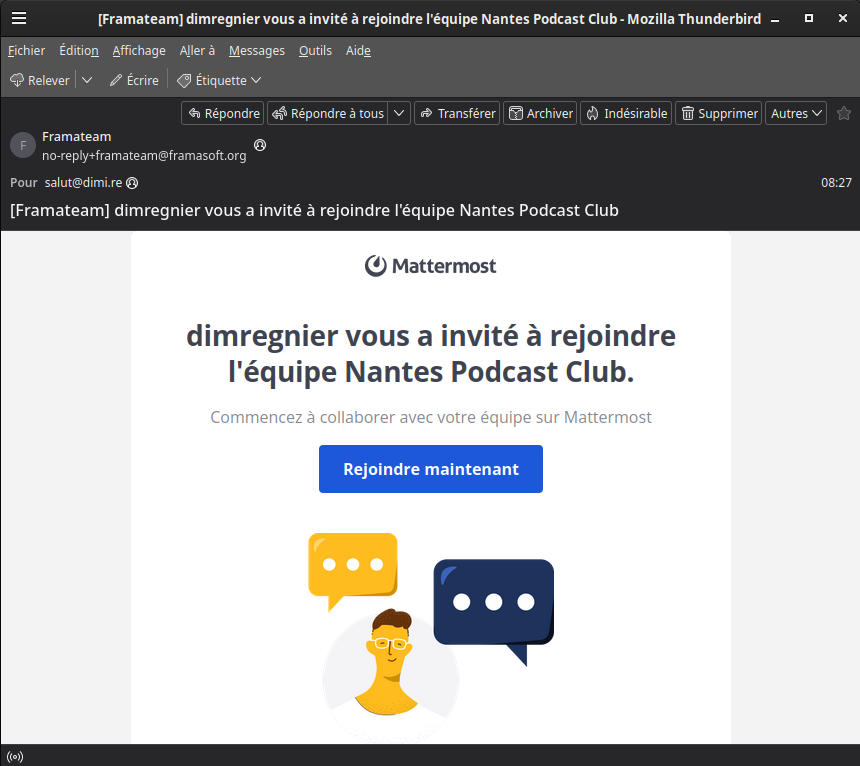Image resolution: width=860 pixels, height=766 pixels.
Task: Open Aller à menu
Action: point(197,50)
